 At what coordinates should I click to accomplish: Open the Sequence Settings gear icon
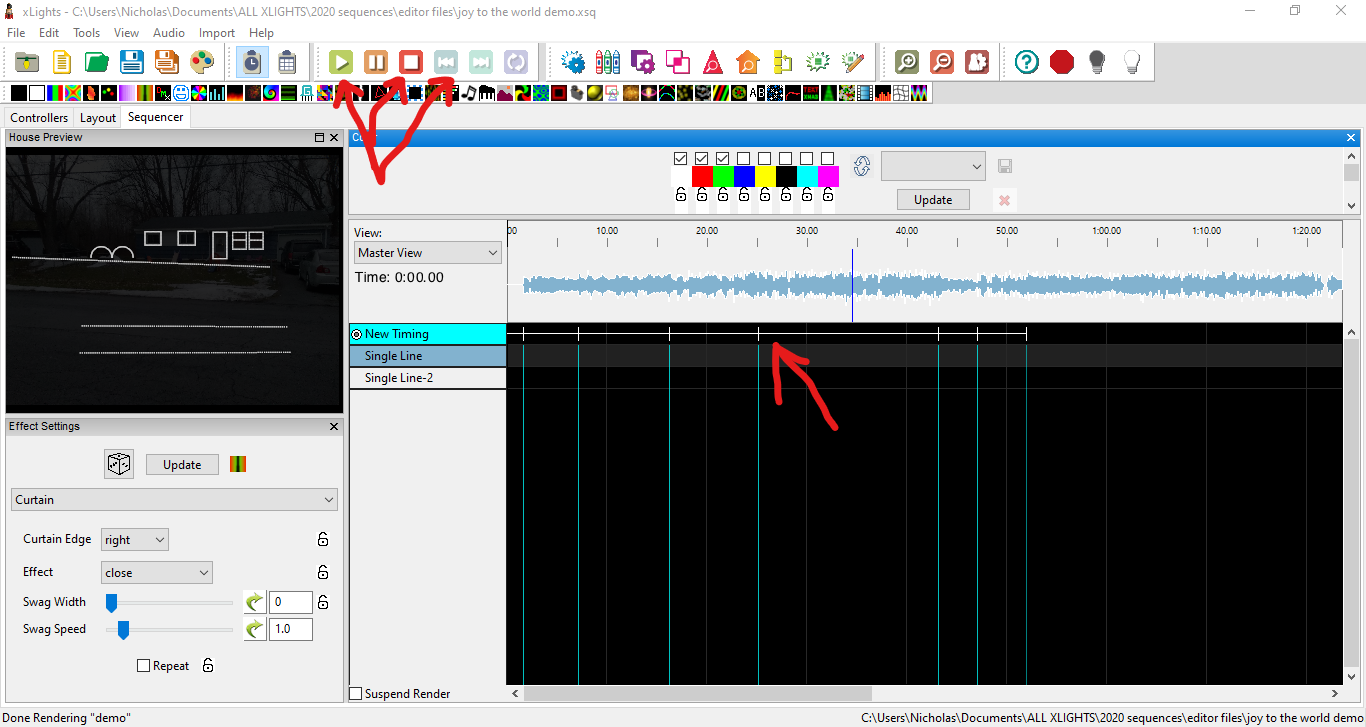(573, 61)
